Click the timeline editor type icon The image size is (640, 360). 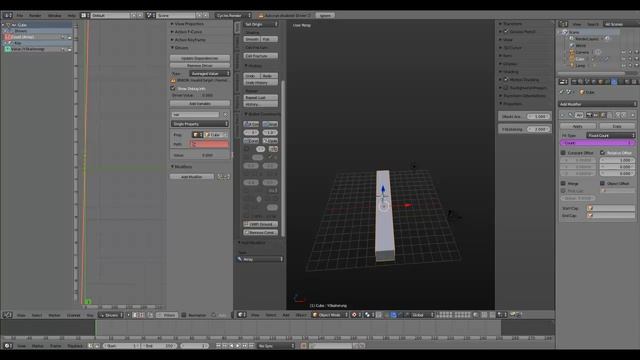coord(7,346)
